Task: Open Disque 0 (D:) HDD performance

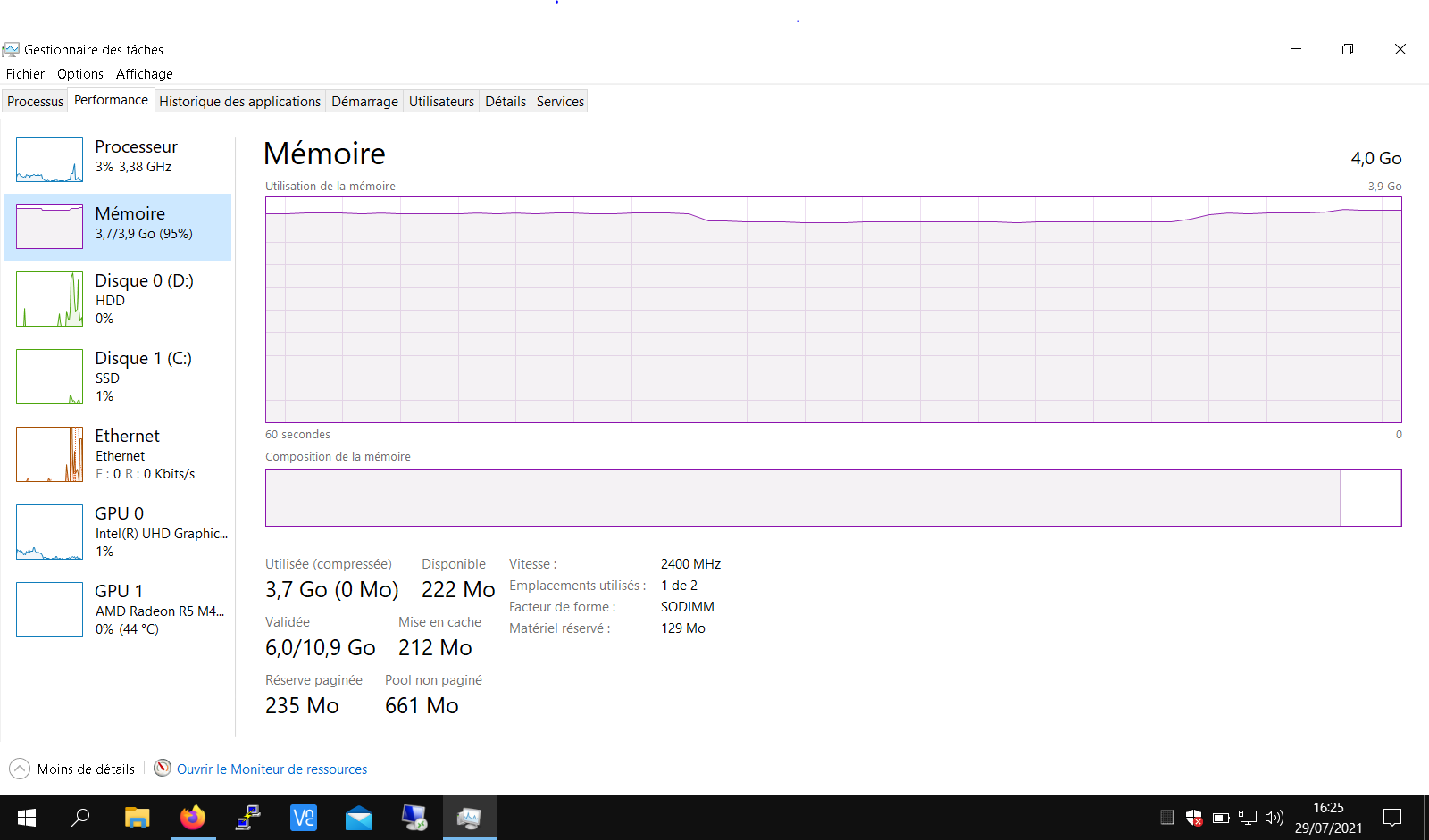Action: pyautogui.click(x=118, y=299)
